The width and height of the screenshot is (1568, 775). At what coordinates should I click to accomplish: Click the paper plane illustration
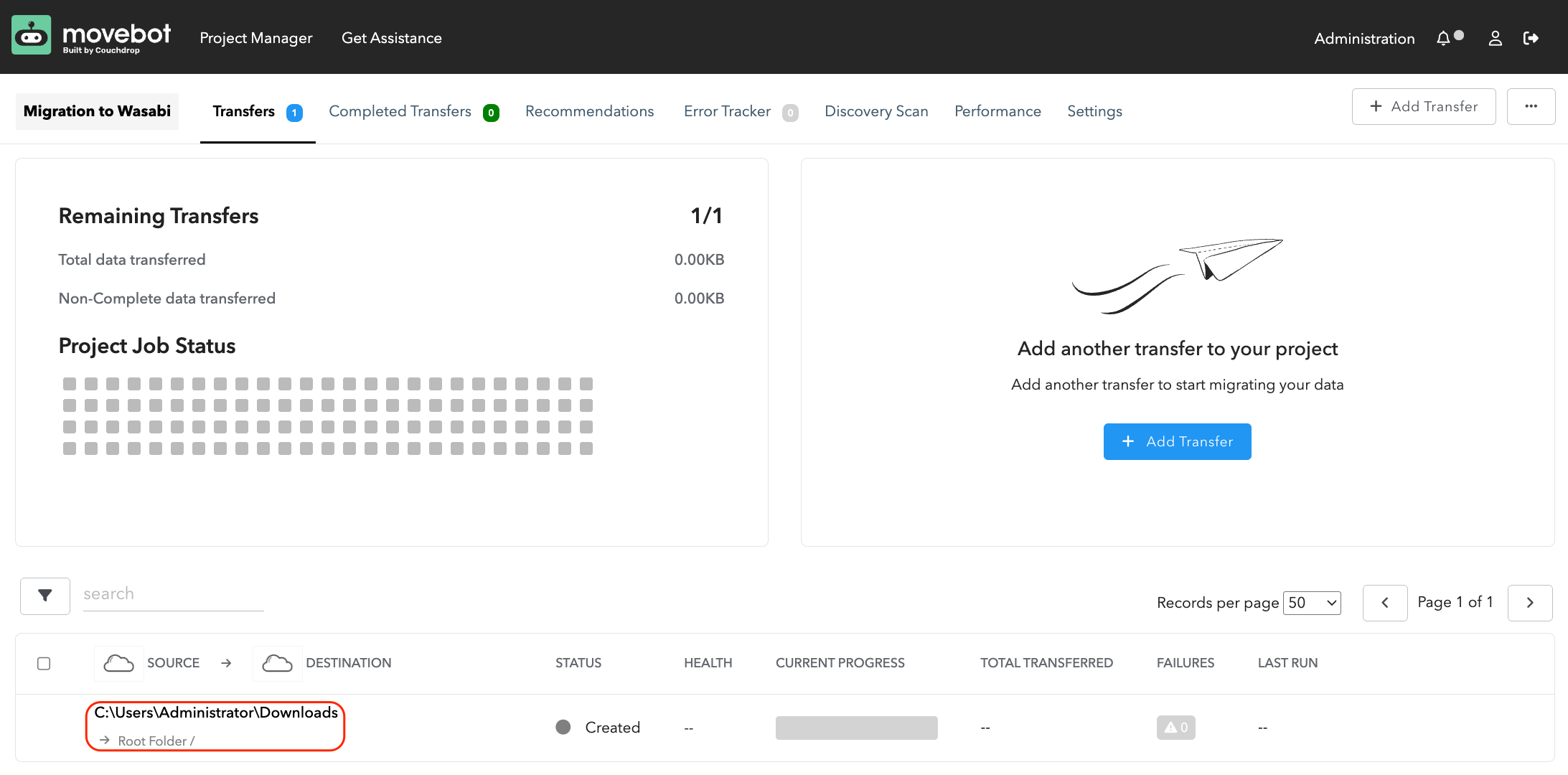coord(1177,276)
